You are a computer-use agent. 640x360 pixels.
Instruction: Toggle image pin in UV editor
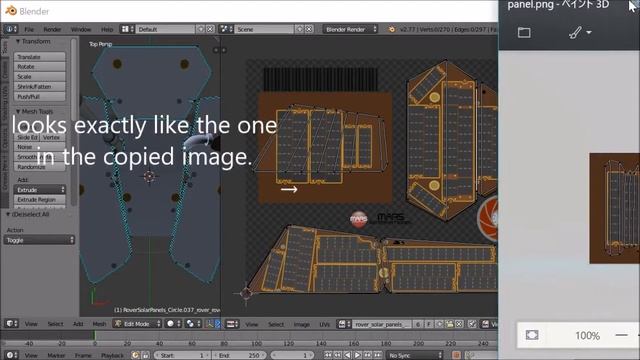[x=472, y=324]
